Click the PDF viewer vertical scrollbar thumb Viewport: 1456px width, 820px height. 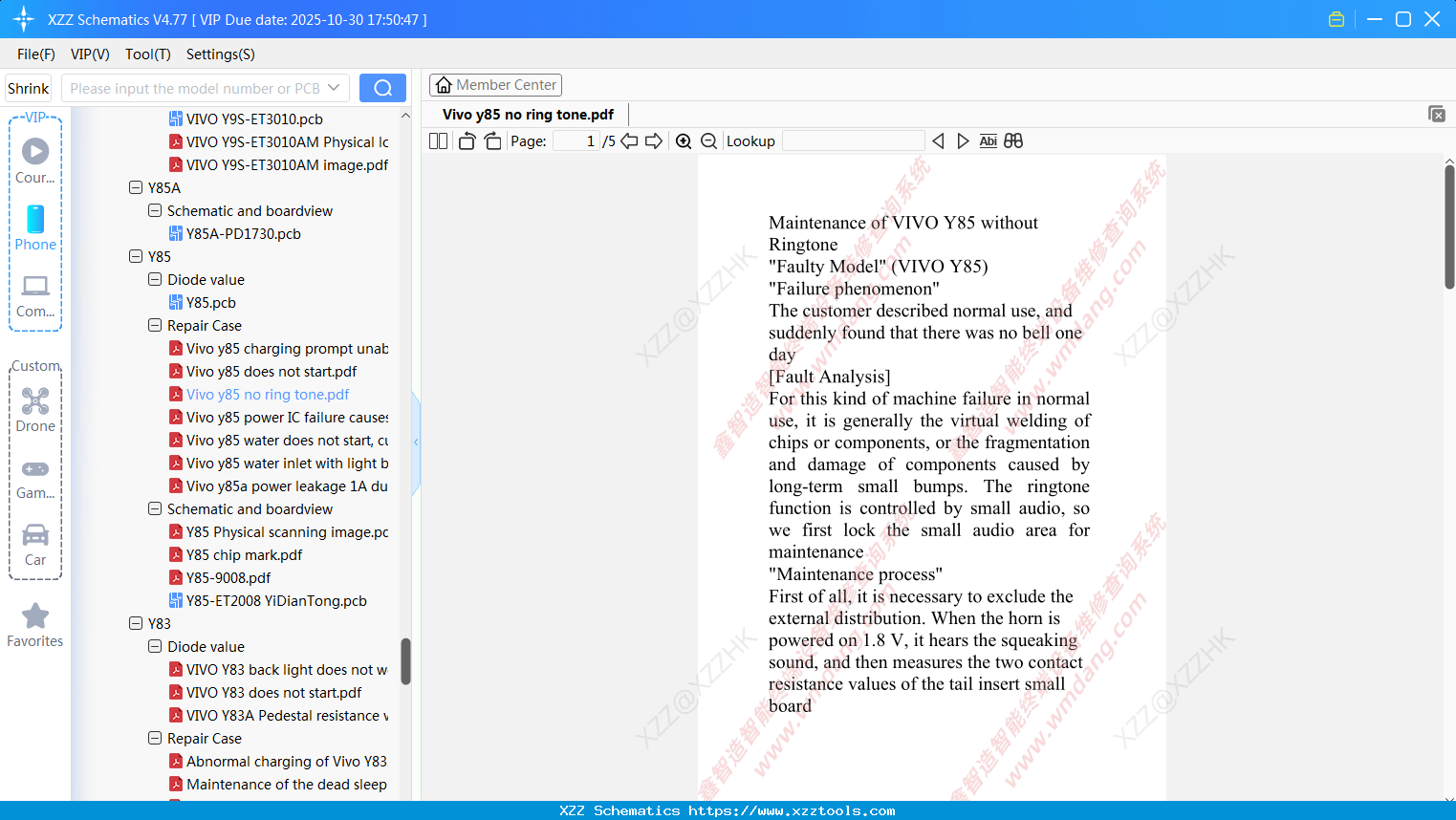point(1449,227)
